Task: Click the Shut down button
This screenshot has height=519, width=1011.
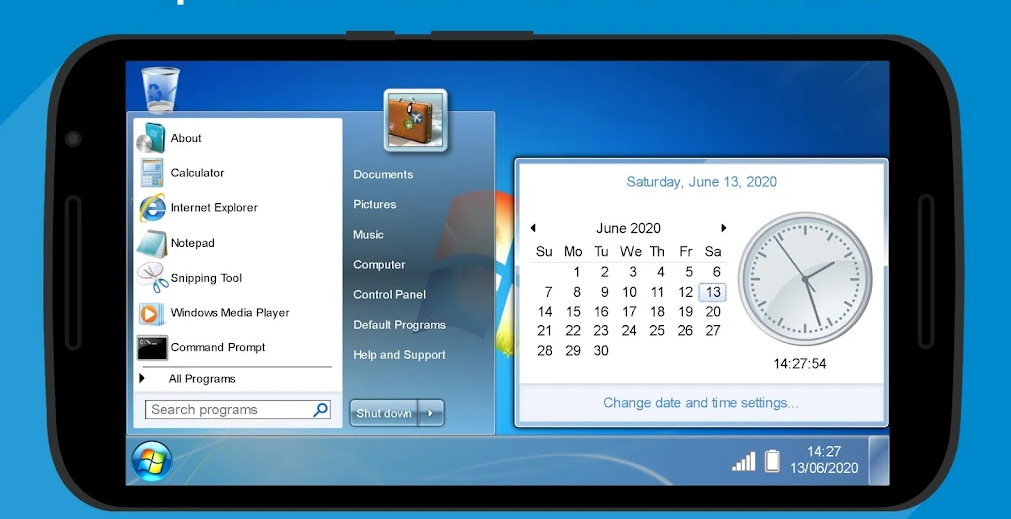Action: pos(384,413)
